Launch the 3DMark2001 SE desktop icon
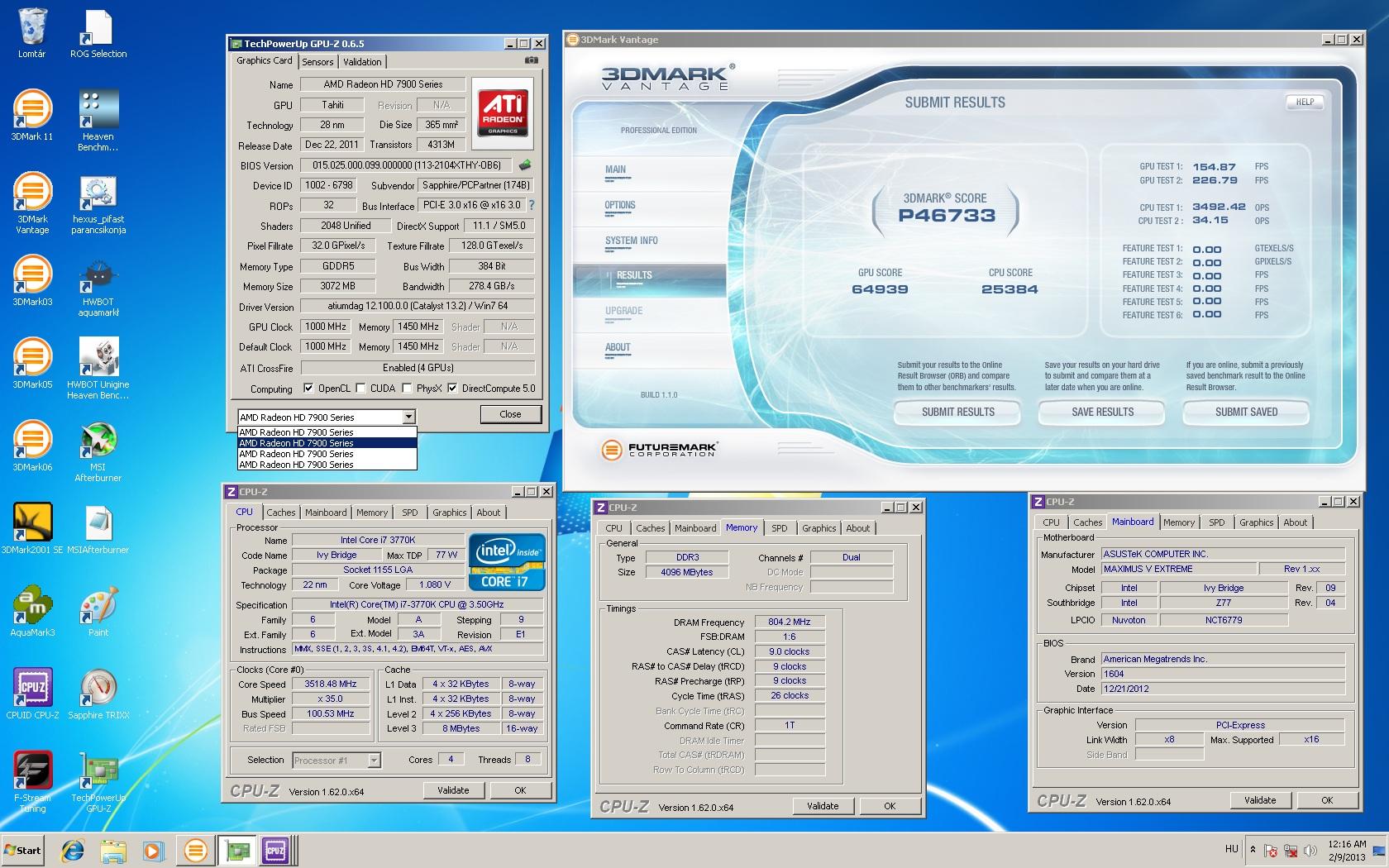The image size is (1389, 868). point(31,529)
